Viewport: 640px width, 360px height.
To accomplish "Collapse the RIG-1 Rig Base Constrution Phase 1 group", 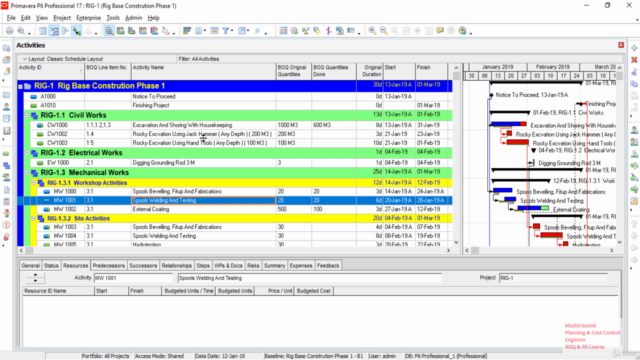I will coord(20,86).
